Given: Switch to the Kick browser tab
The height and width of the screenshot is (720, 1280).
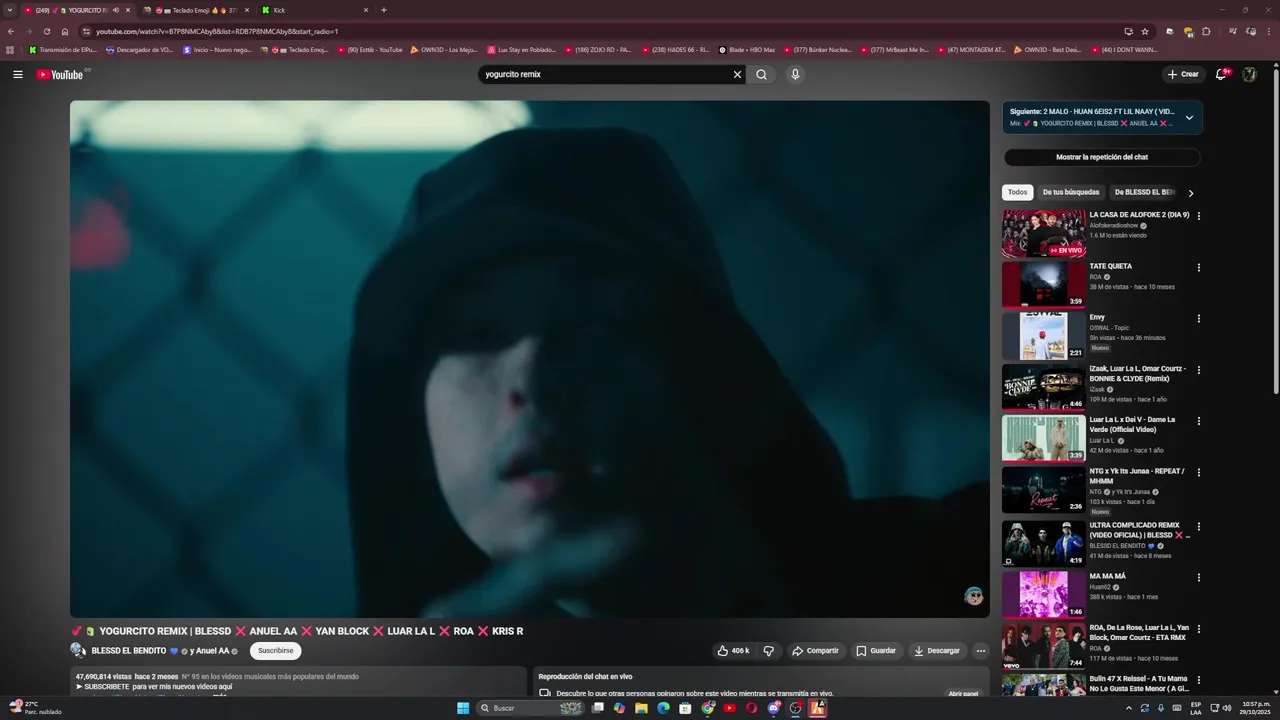Looking at the screenshot, I should click(315, 10).
